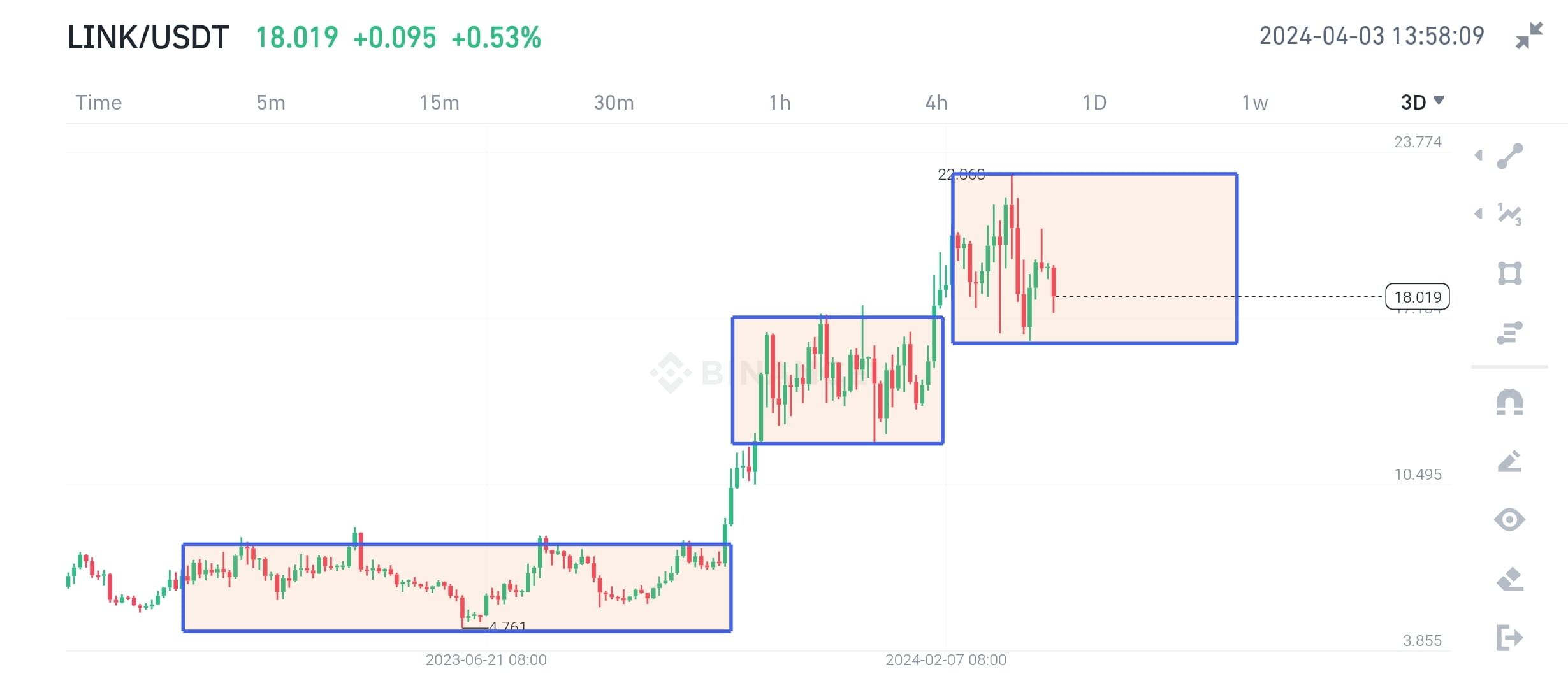
Task: Select the brush drawing tool
Action: pos(1509,461)
